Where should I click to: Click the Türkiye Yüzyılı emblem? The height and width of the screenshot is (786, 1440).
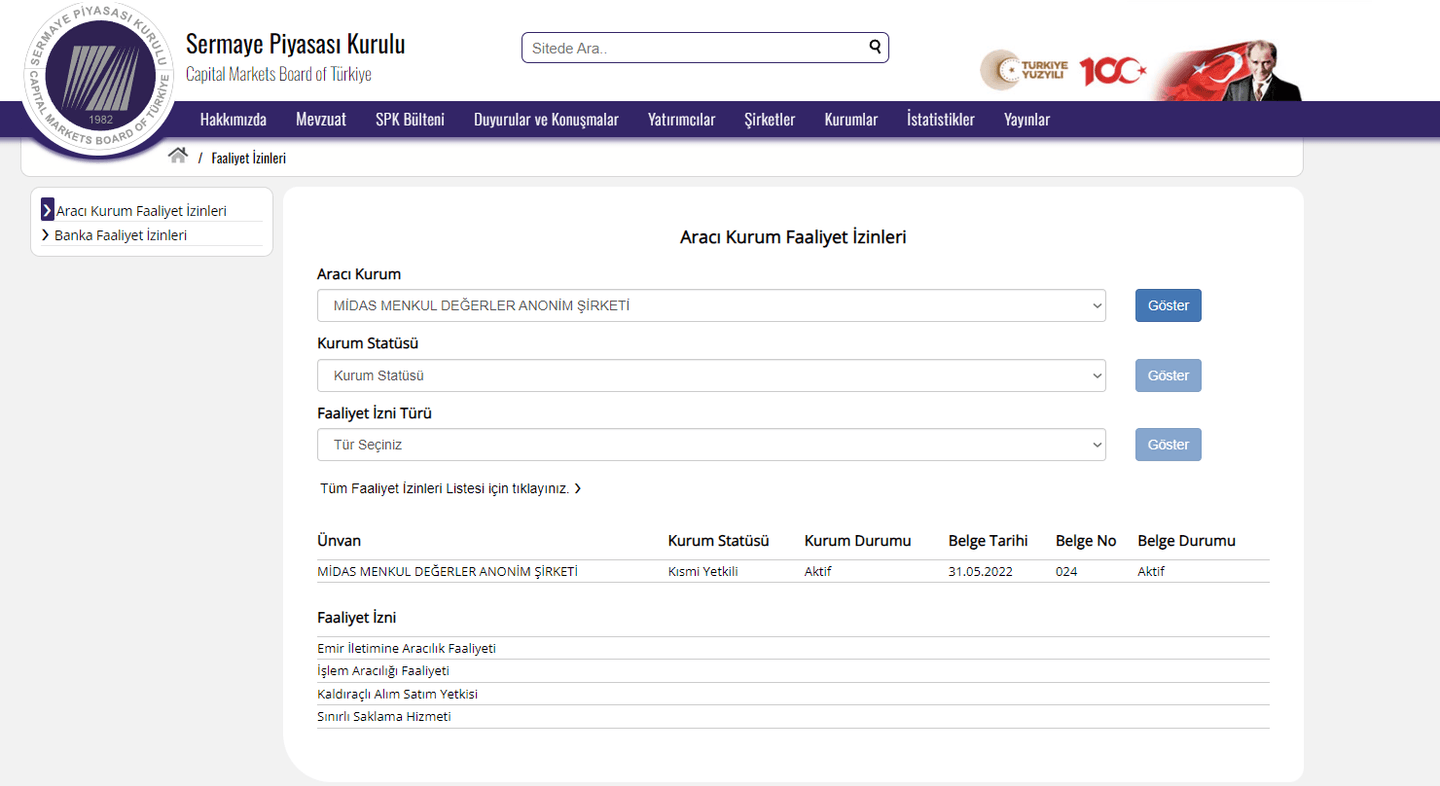1024,70
